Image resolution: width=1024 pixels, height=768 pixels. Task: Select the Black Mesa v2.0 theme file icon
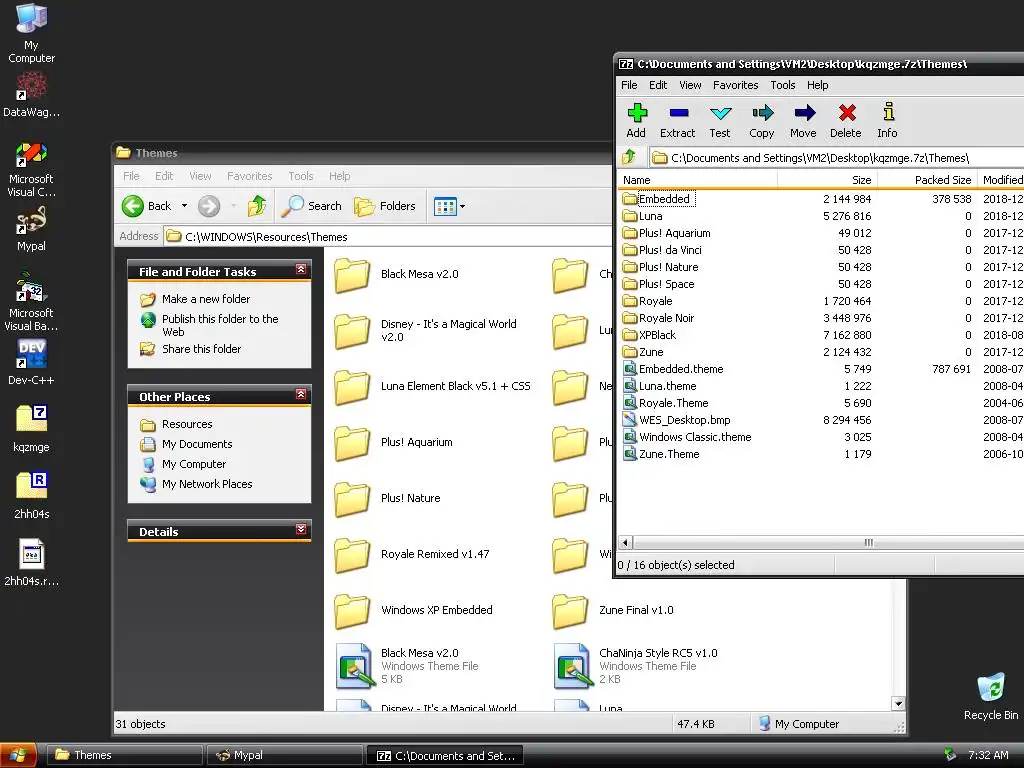(353, 665)
